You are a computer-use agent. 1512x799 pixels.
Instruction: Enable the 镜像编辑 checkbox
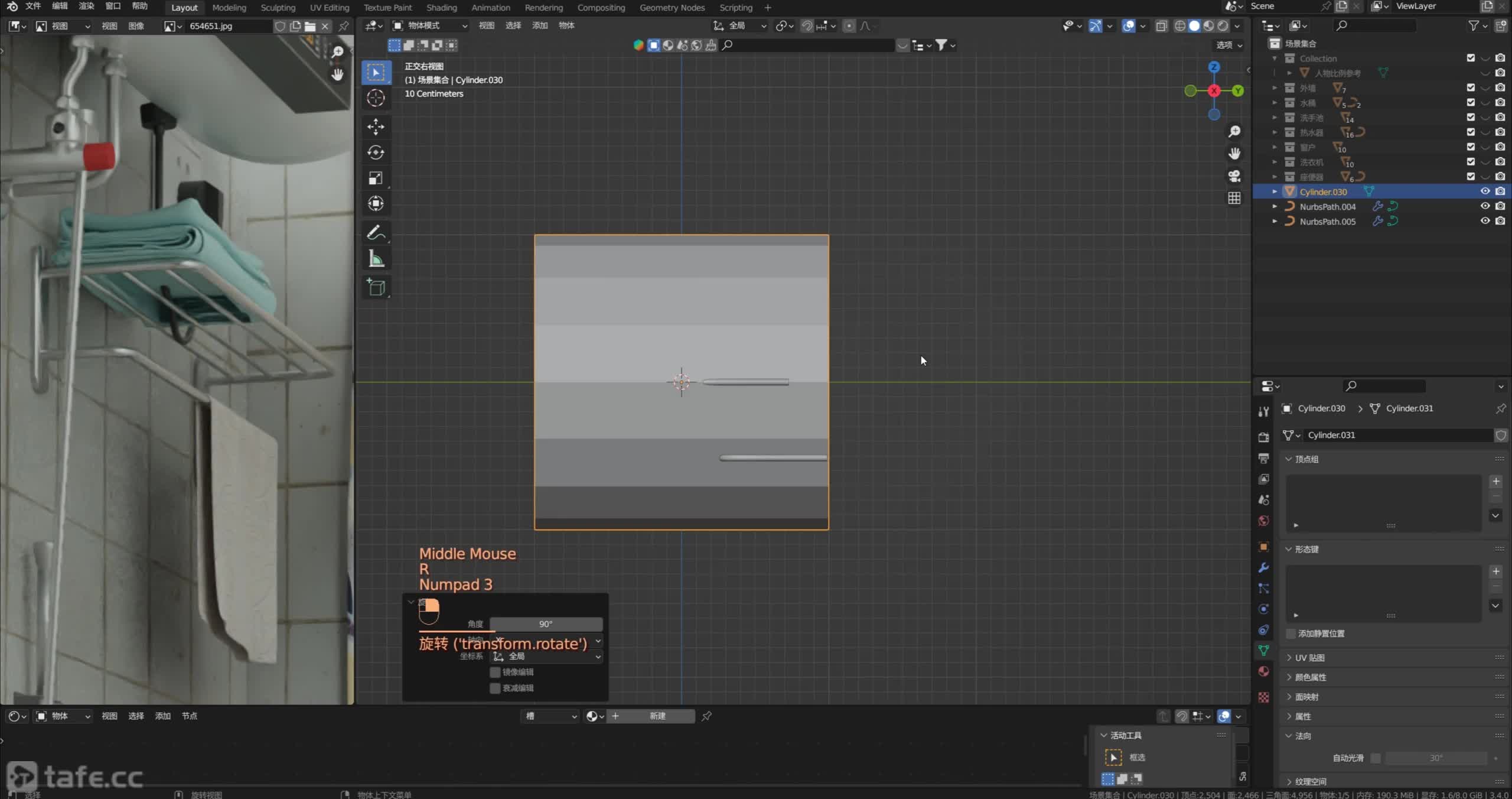click(495, 672)
